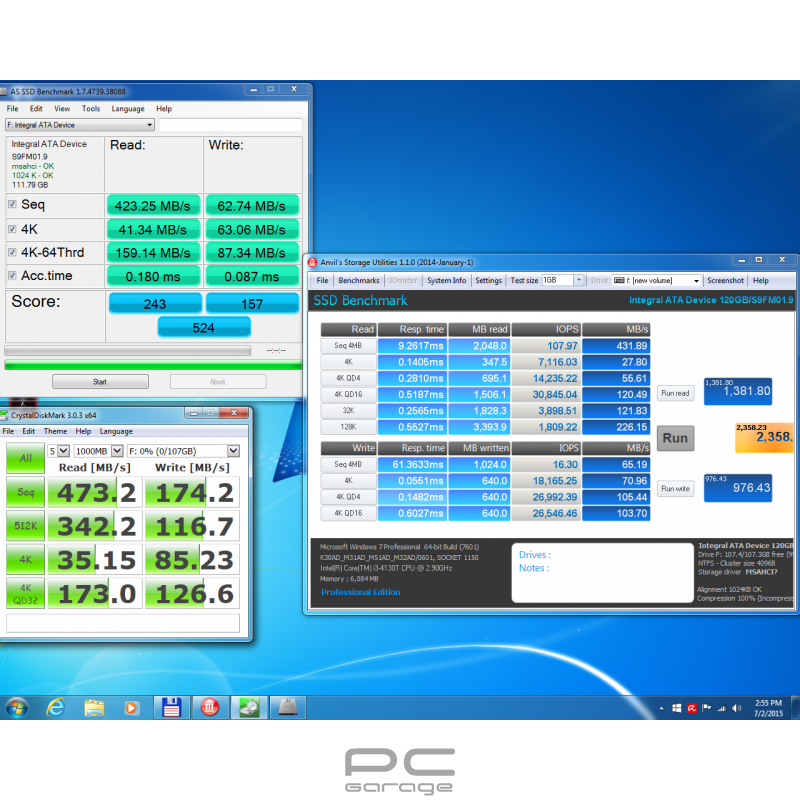Click Anvil Run write button
Screen dimensions: 800x800
click(x=675, y=488)
